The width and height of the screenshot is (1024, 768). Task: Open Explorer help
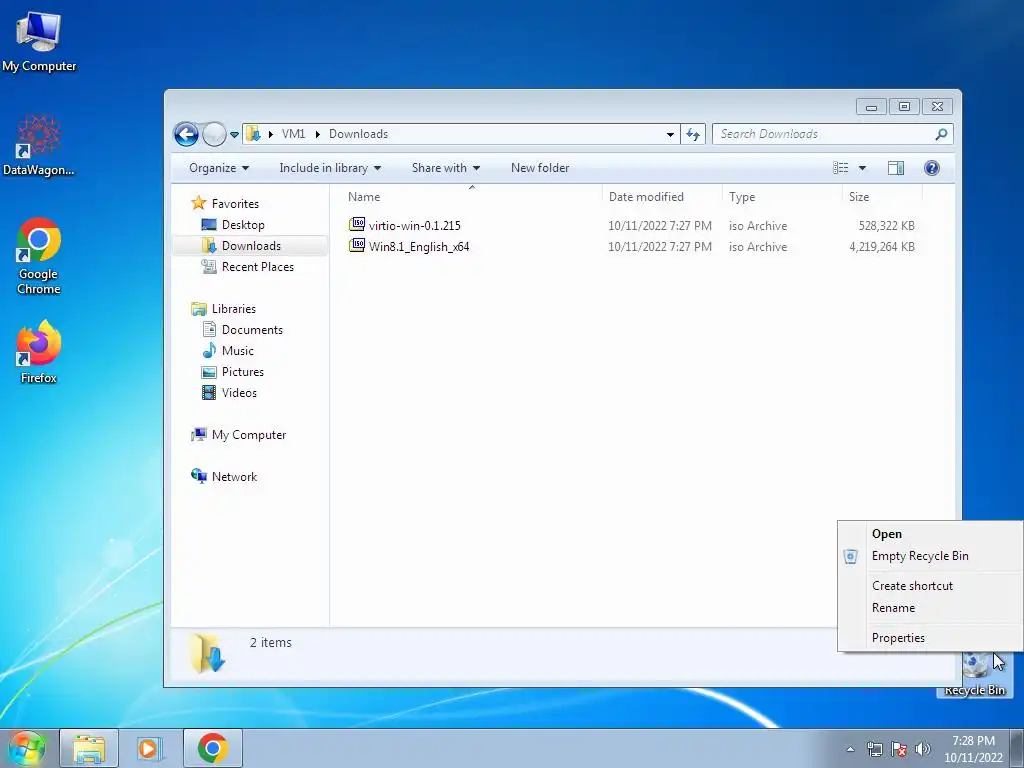click(932, 168)
